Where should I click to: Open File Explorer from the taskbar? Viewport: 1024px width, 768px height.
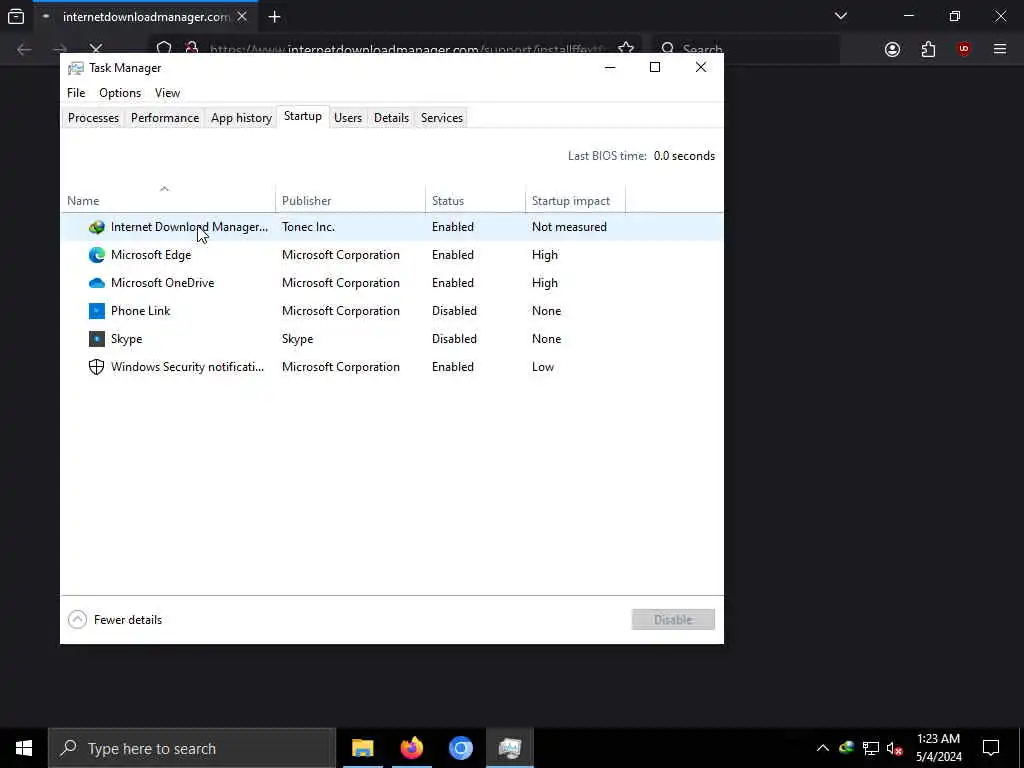coord(362,748)
